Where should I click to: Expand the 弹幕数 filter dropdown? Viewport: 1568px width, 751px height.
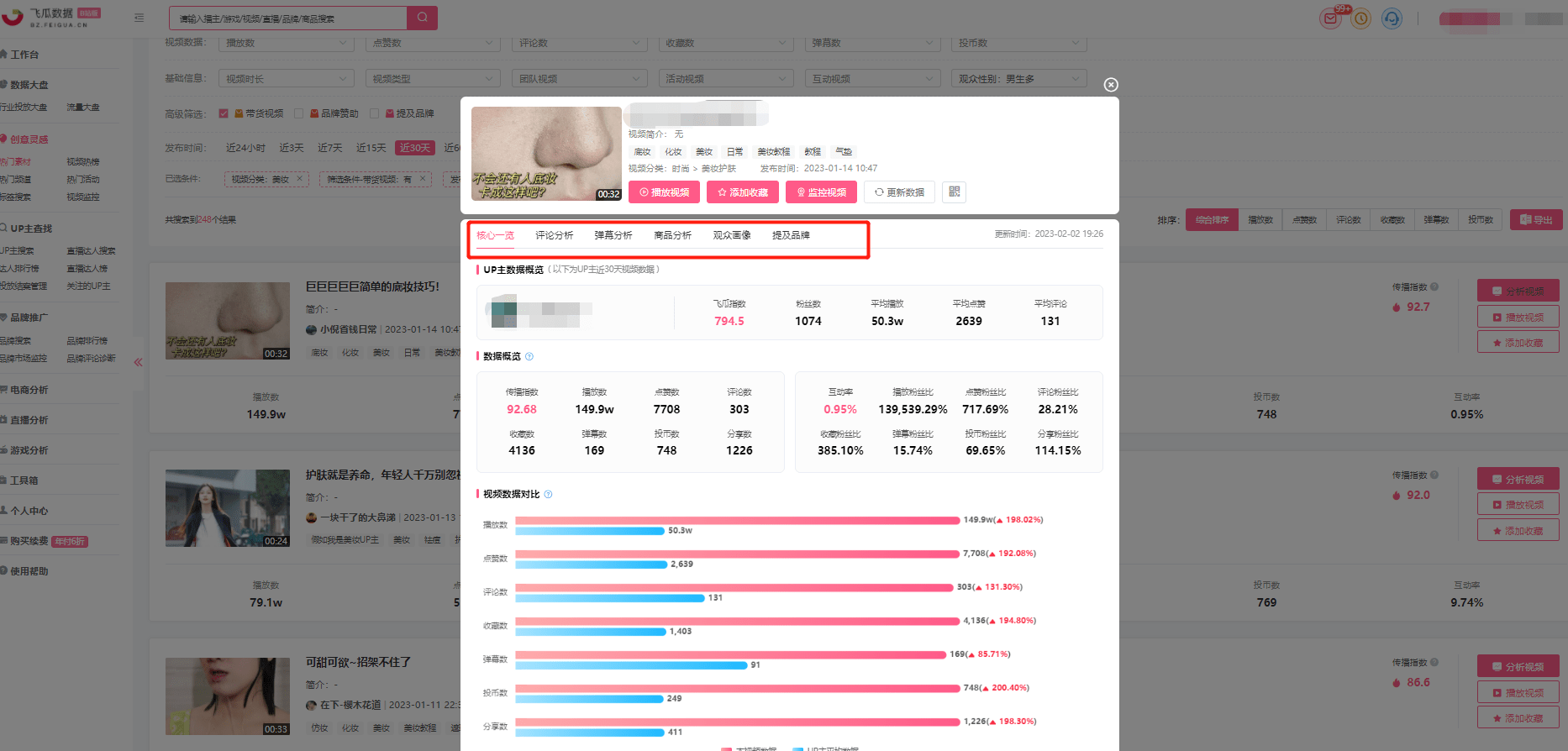872,43
